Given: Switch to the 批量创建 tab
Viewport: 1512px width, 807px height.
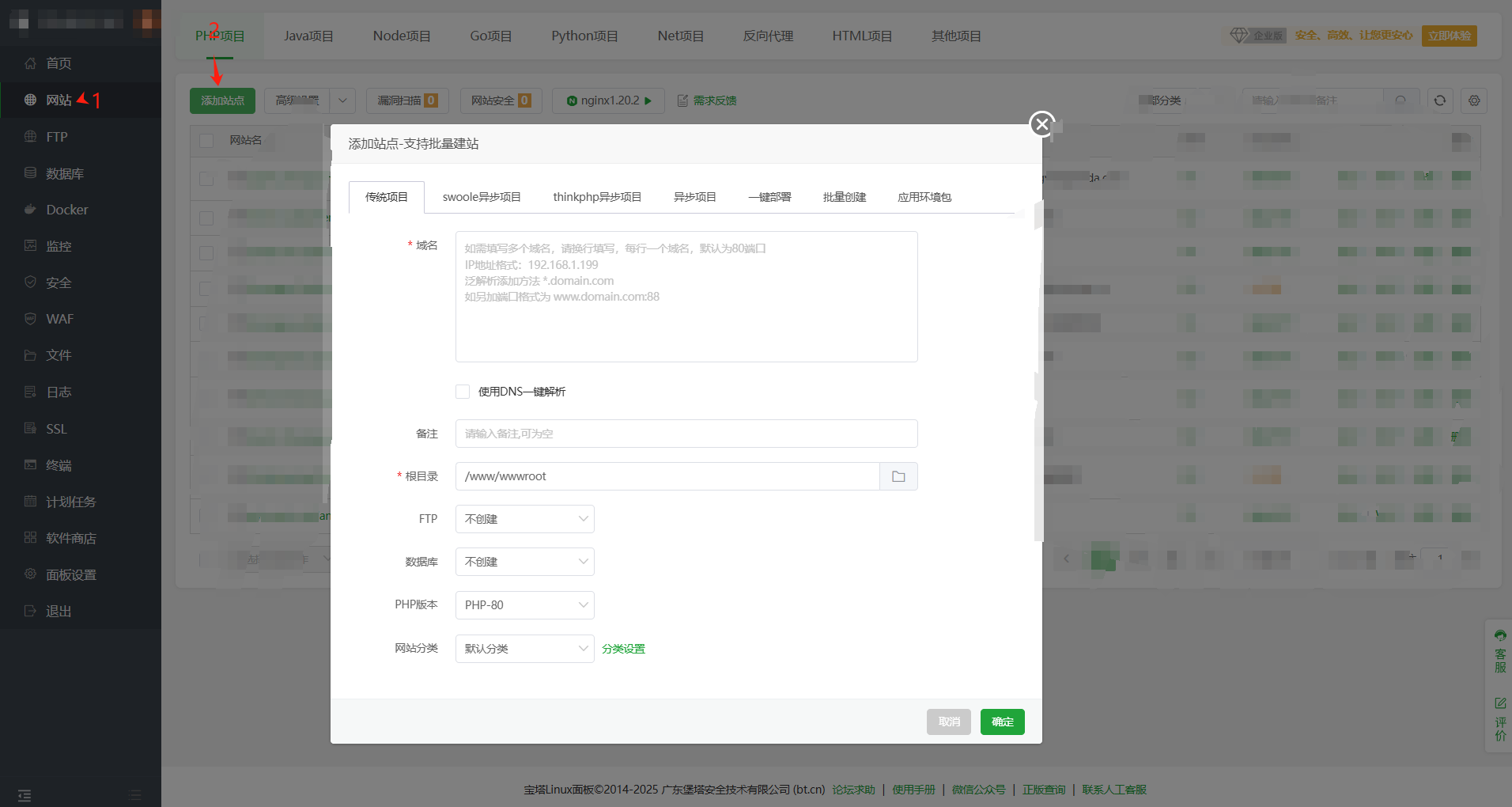Looking at the screenshot, I should tap(844, 197).
